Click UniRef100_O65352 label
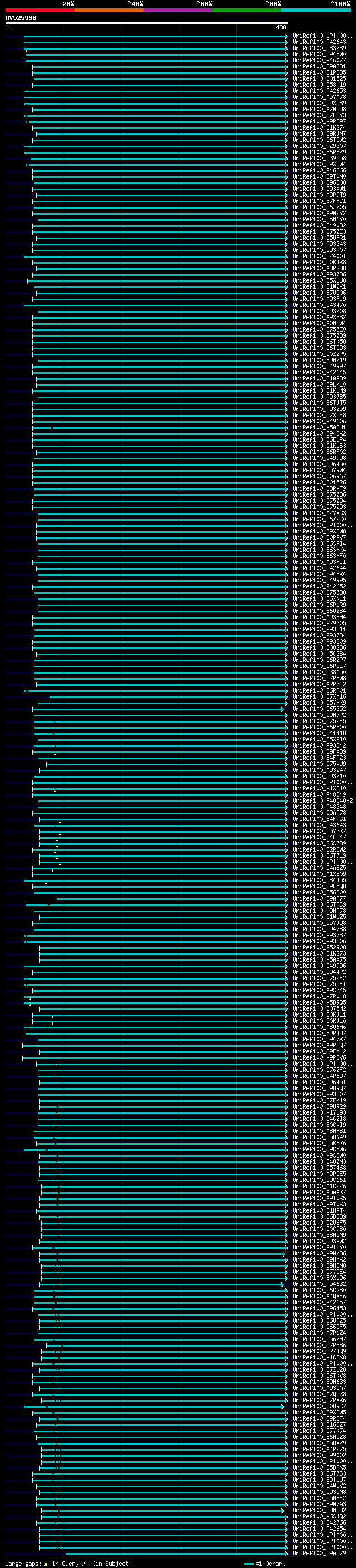Viewport: 356px width, 1568px height. coord(319,709)
